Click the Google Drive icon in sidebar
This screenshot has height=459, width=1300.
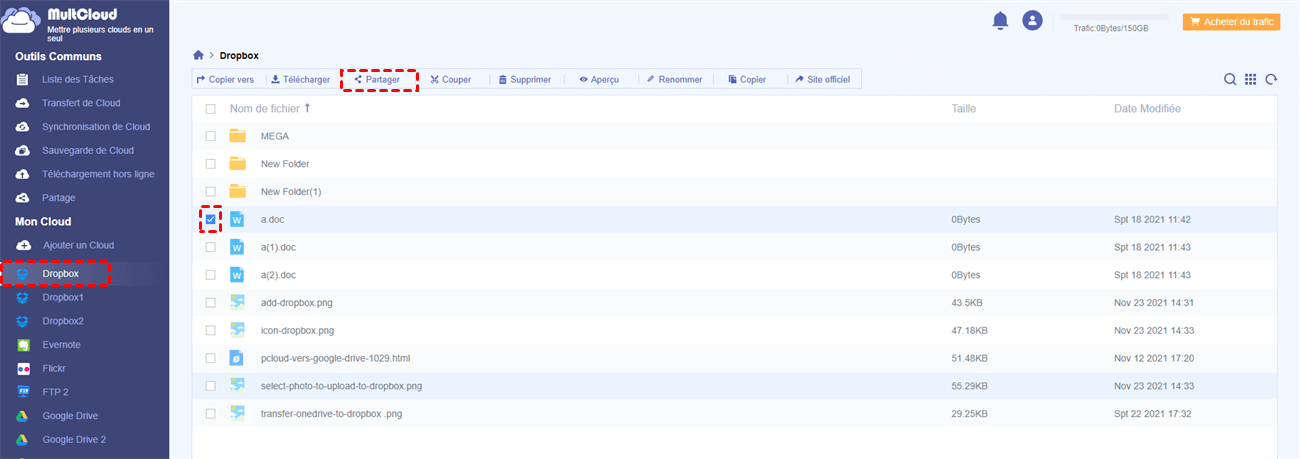pyautogui.click(x=22, y=416)
